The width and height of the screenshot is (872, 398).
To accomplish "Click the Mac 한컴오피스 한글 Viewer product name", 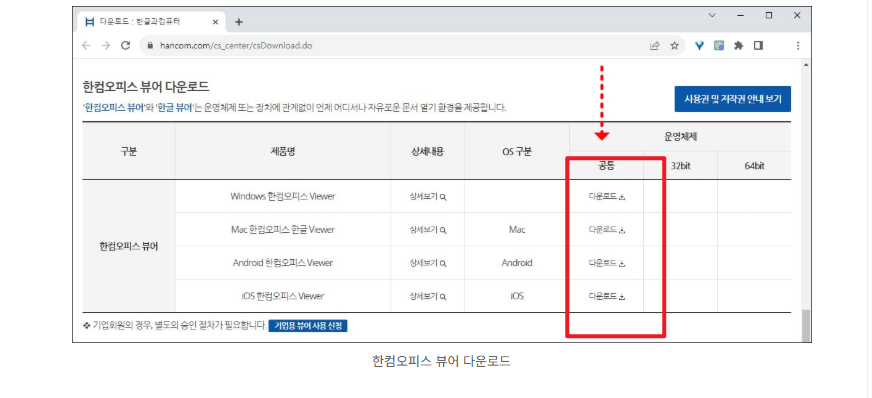I will 283,230.
